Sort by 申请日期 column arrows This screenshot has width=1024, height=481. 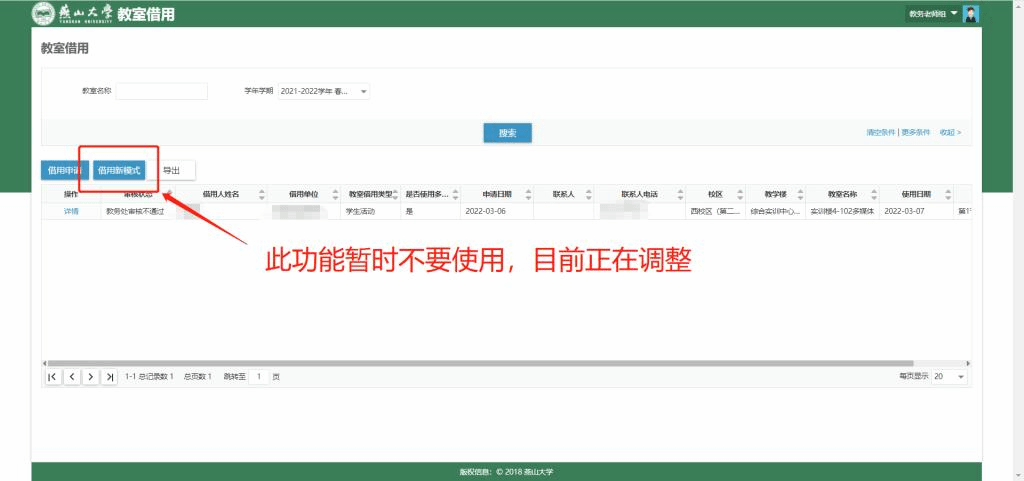[526, 194]
